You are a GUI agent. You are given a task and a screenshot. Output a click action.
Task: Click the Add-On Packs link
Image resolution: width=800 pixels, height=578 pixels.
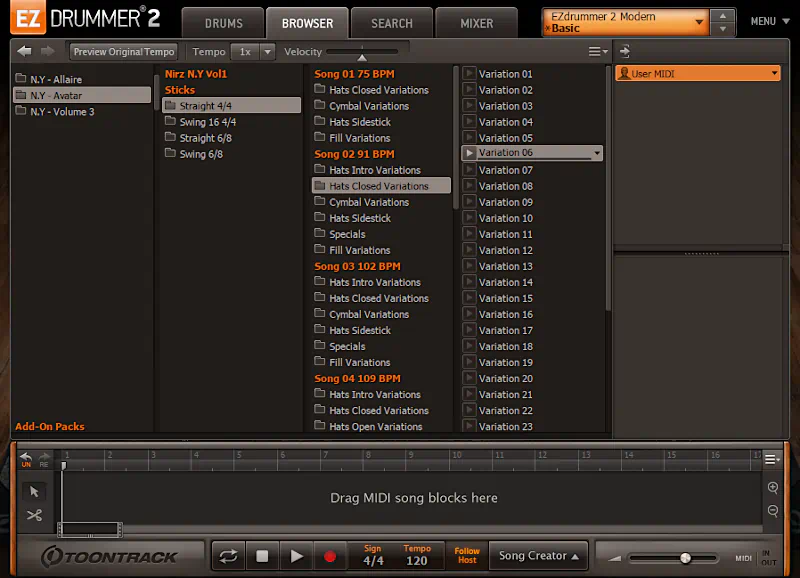(x=49, y=426)
